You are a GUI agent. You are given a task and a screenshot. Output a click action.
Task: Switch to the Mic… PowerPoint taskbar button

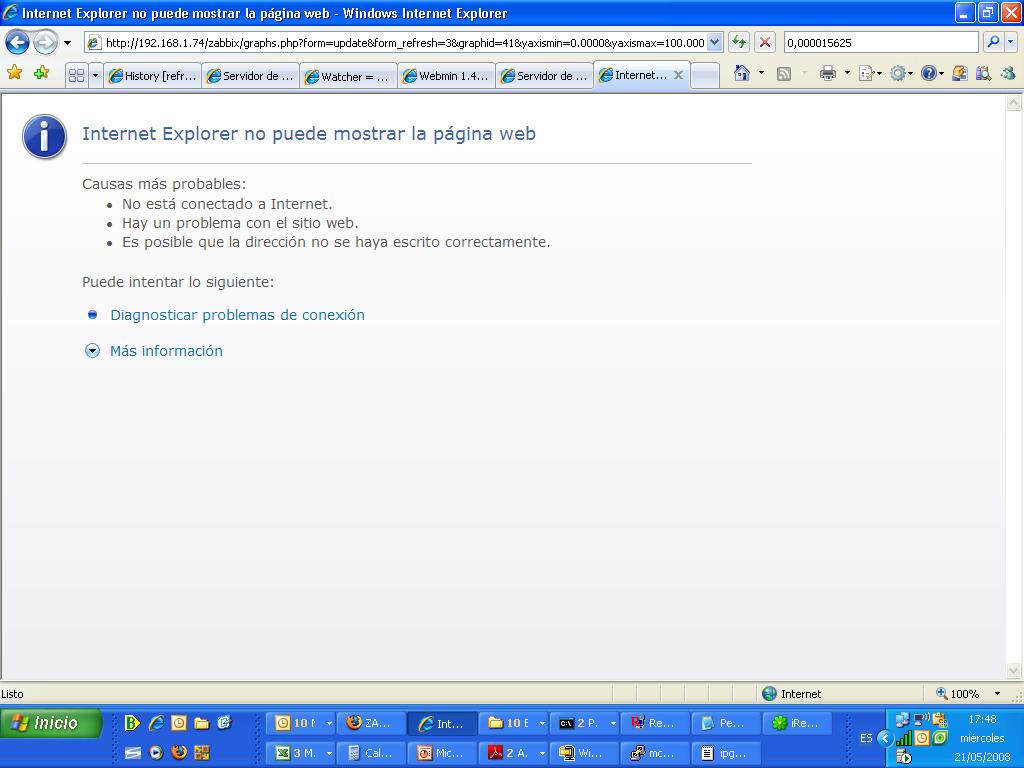click(442, 753)
